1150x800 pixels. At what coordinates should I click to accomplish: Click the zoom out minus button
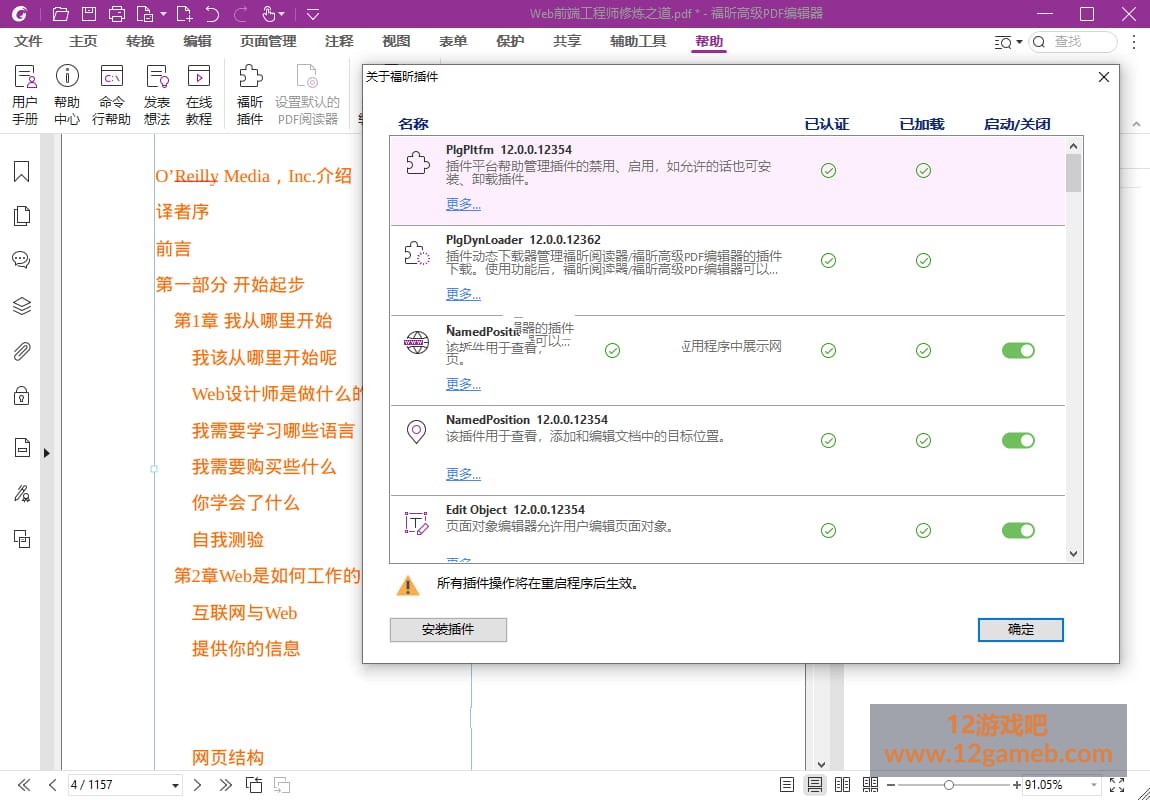tap(891, 785)
